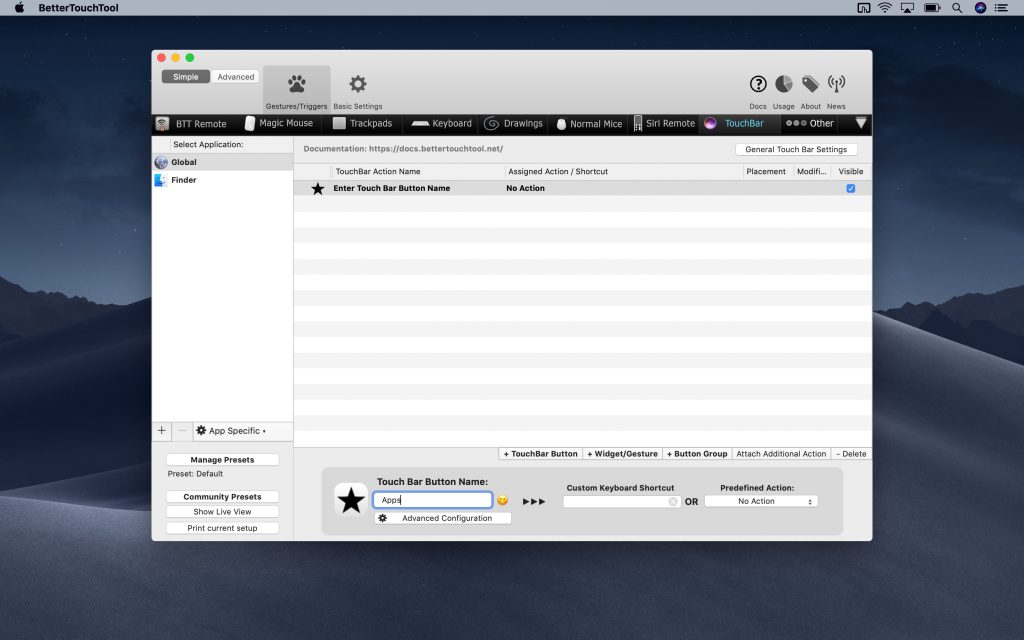Image resolution: width=1024 pixels, height=640 pixels.
Task: Switch to Advanced mode
Action: (236, 76)
